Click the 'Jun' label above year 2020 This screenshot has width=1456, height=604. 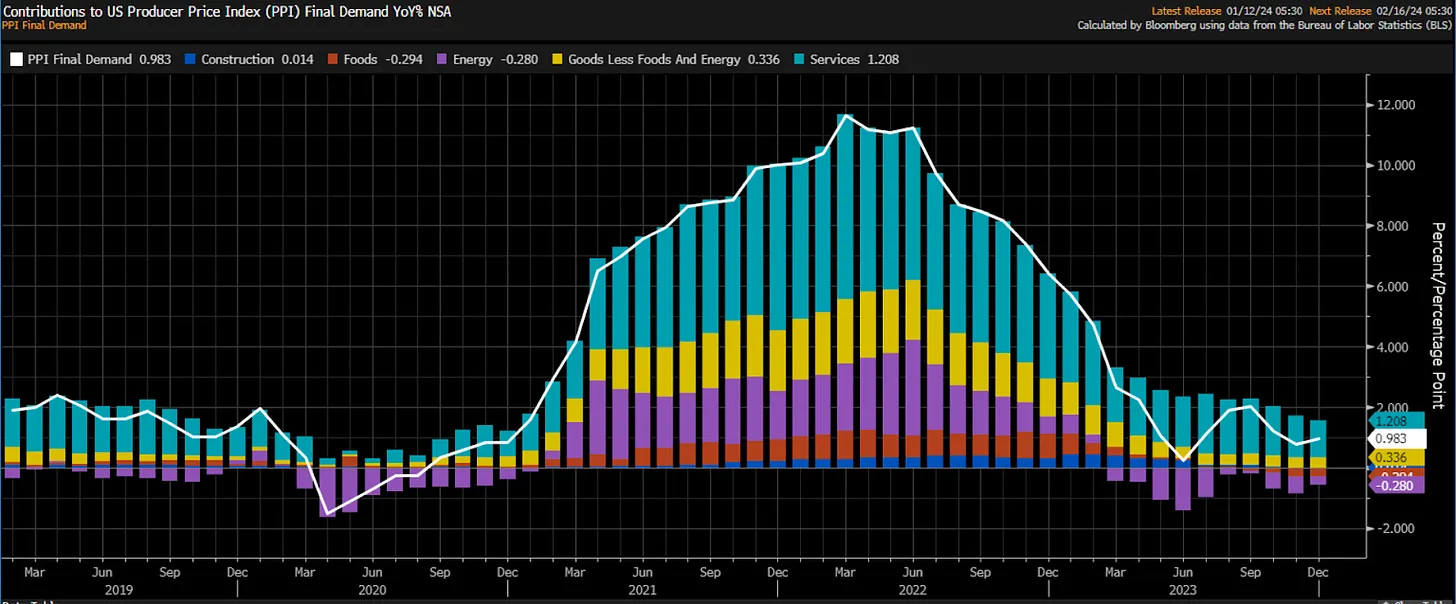(371, 573)
